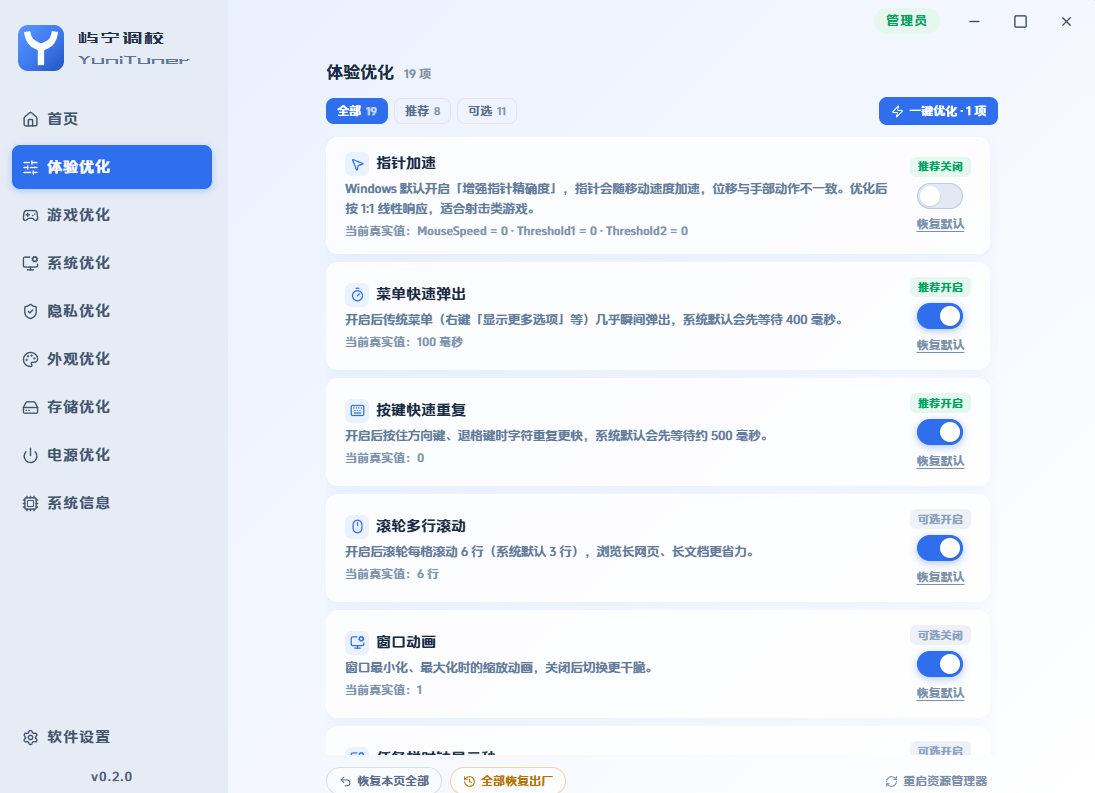Click the chip icon beside 系统信息
This screenshot has height=793, width=1095.
pos(30,503)
